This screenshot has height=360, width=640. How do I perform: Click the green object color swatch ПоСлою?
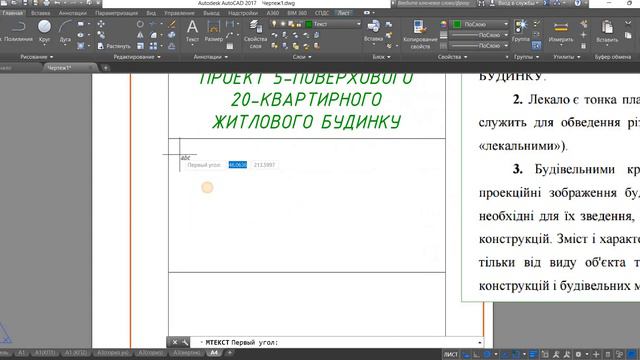coord(457,24)
